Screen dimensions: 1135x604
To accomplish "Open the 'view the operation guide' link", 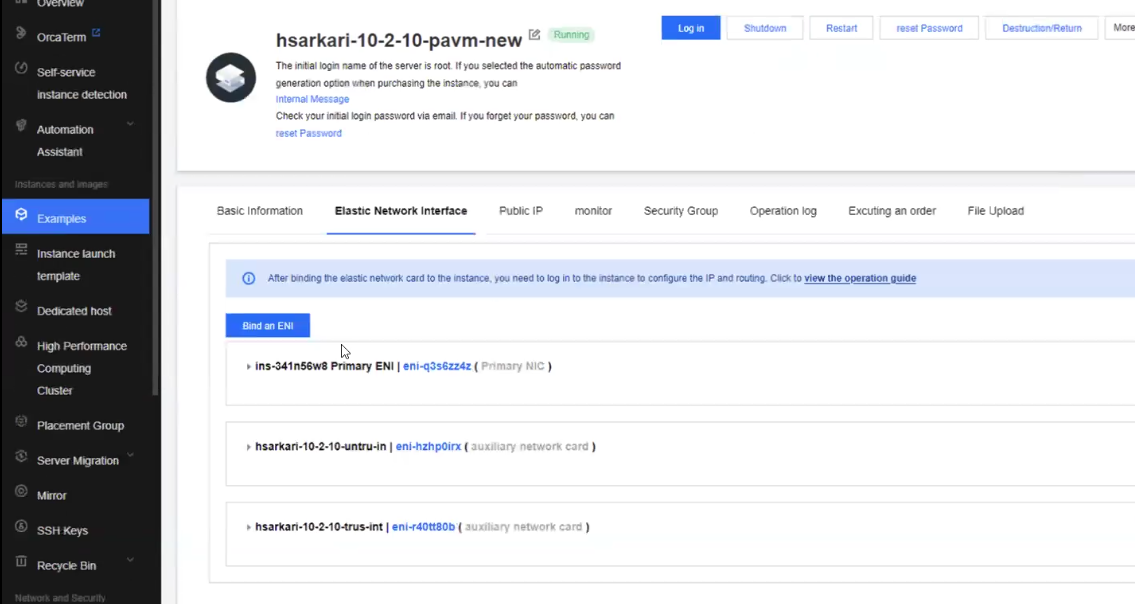I will point(859,278).
